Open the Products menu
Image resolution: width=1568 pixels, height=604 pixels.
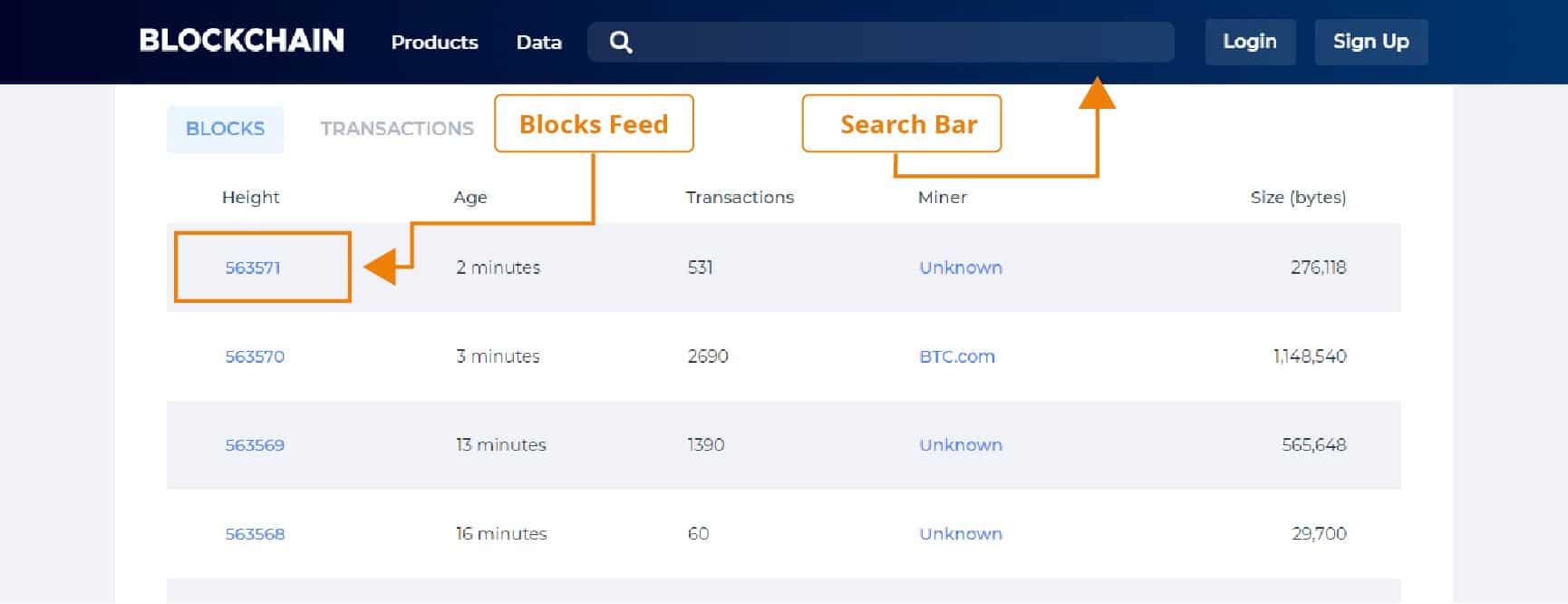pyautogui.click(x=434, y=42)
